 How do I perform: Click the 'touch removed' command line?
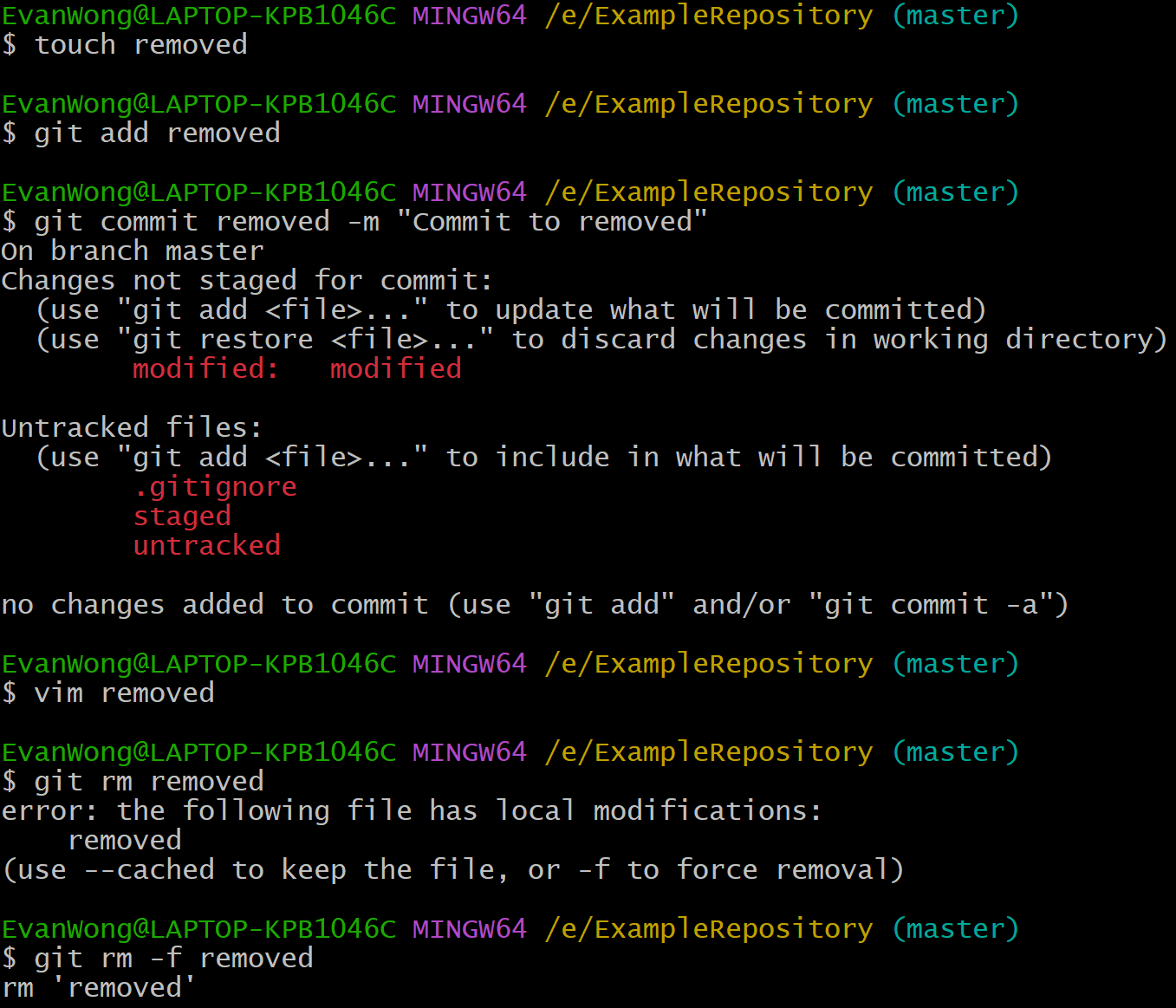140,45
